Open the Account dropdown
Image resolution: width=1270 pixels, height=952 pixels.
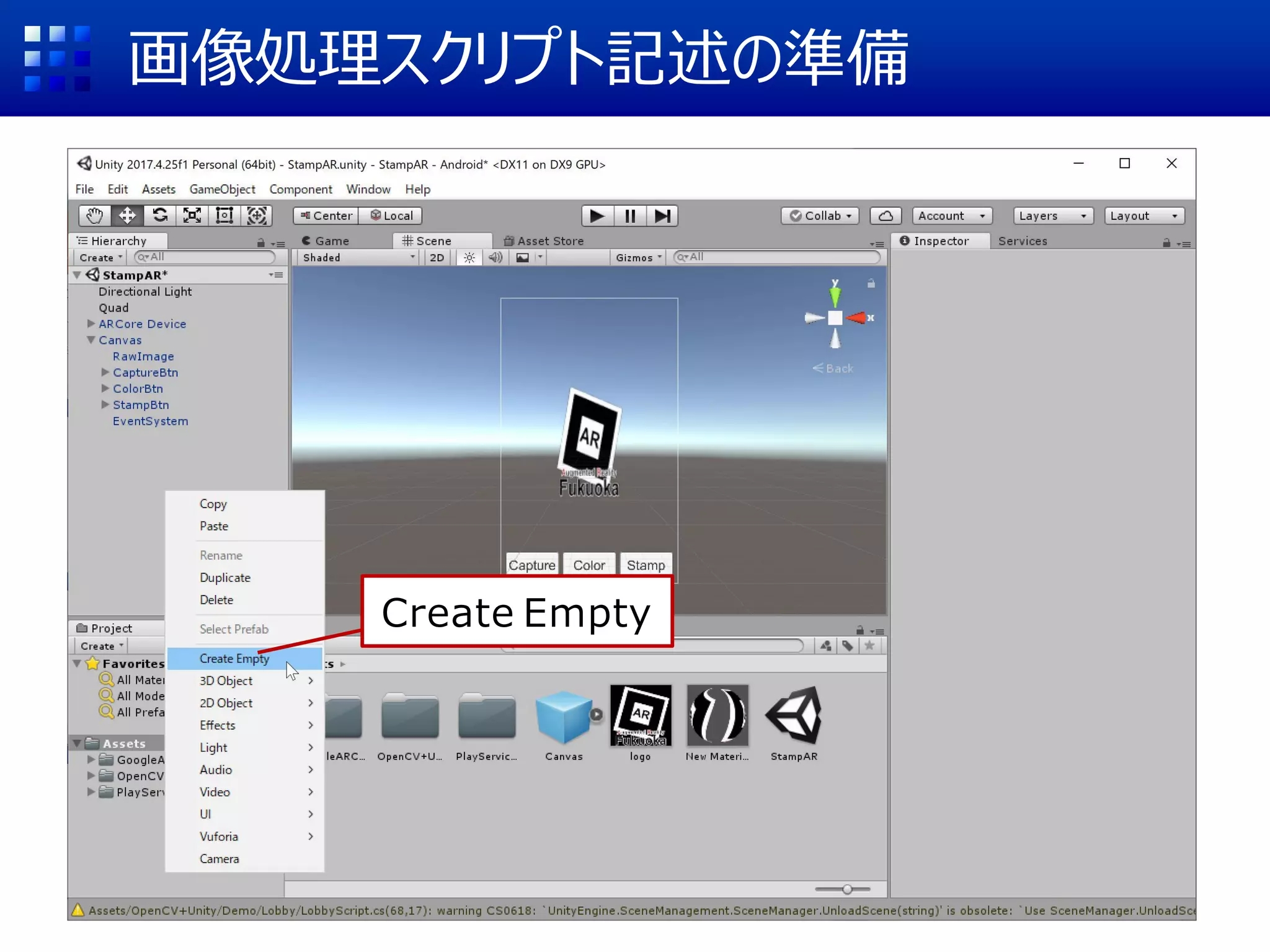tap(952, 216)
